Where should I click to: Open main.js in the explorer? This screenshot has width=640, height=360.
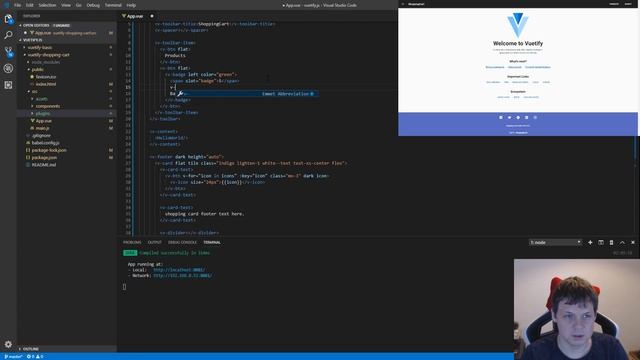pyautogui.click(x=42, y=128)
